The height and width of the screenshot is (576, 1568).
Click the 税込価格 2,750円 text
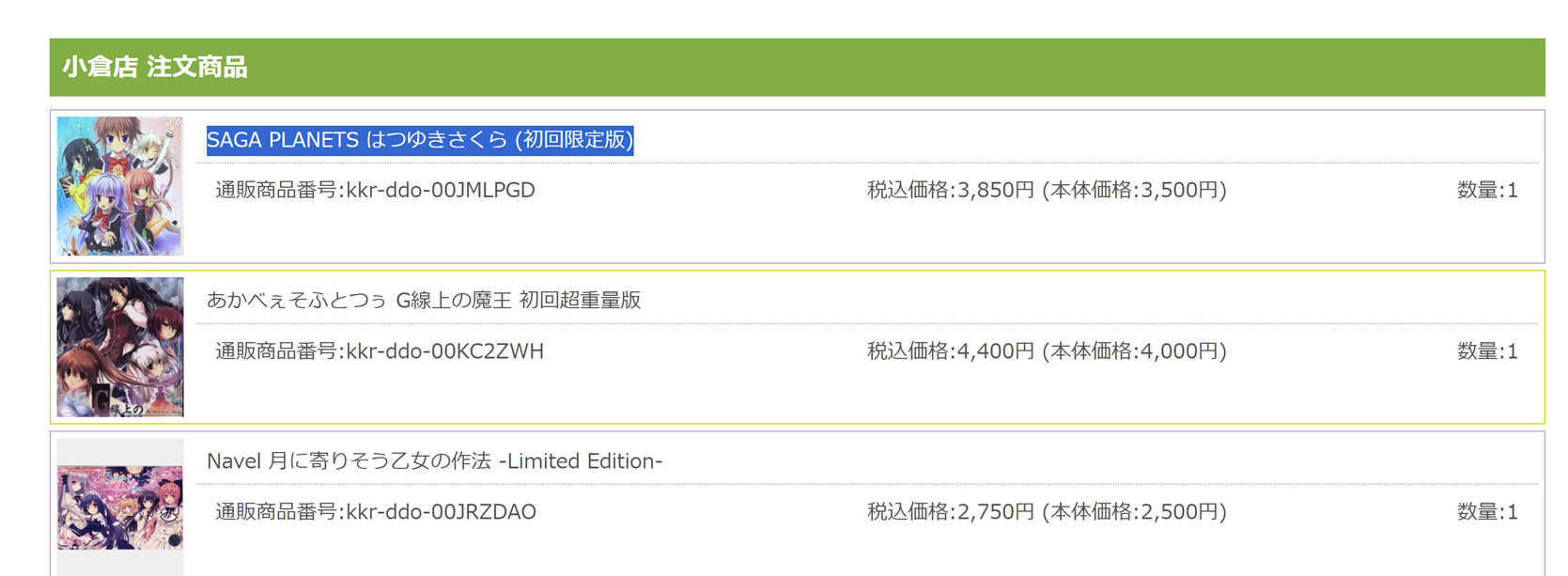pos(950,512)
